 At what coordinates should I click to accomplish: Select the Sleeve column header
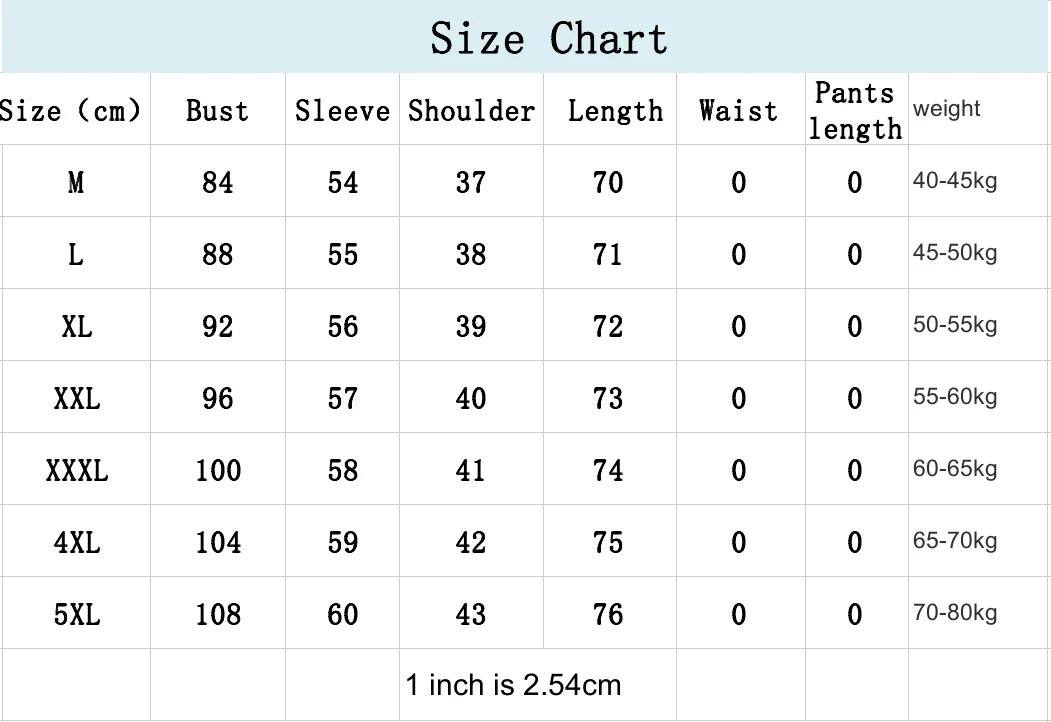[x=343, y=109]
